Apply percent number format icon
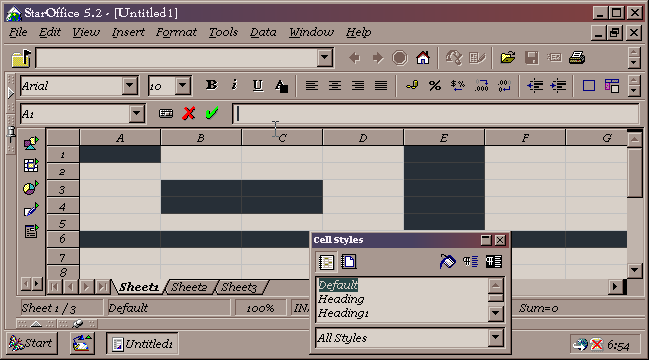Screen dimensions: 649x360 [435, 86]
